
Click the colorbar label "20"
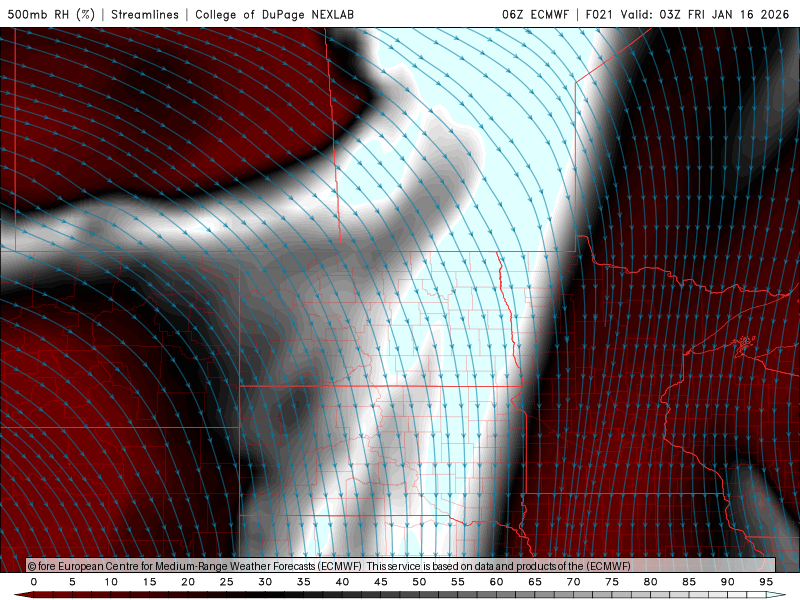(x=188, y=582)
